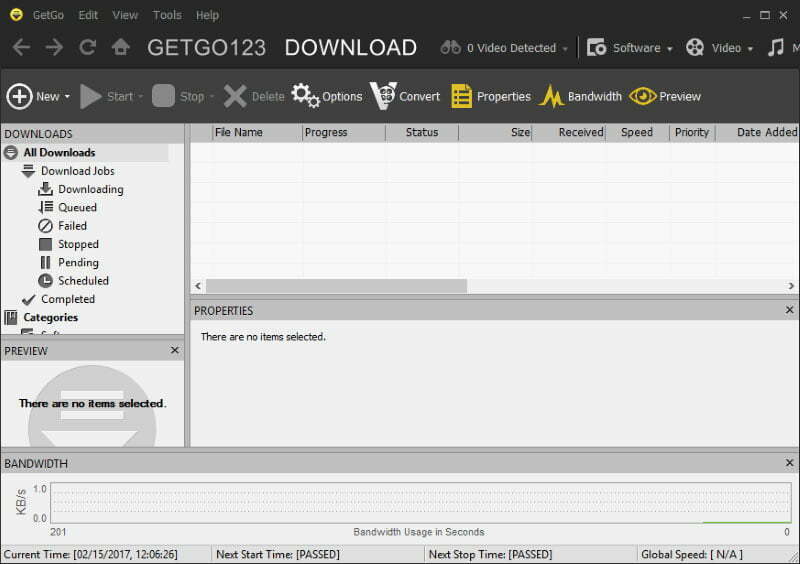Open the Software dropdown arrow

[x=669, y=49]
